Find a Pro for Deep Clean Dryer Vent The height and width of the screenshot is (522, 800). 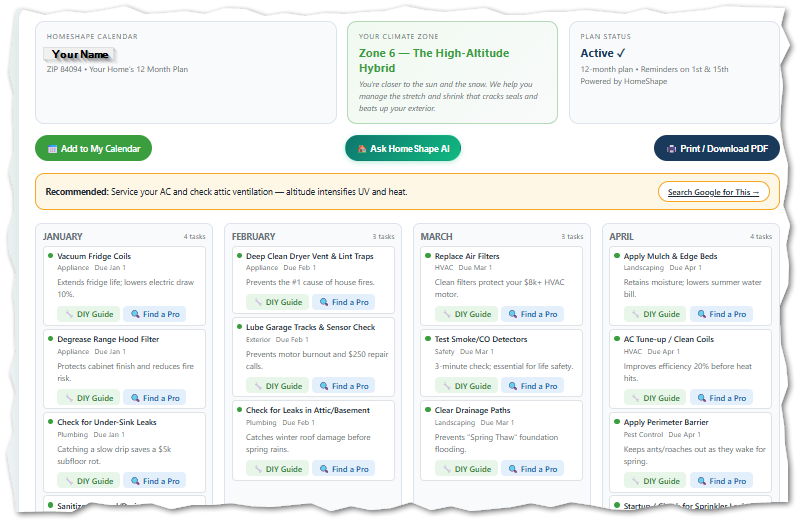point(343,302)
